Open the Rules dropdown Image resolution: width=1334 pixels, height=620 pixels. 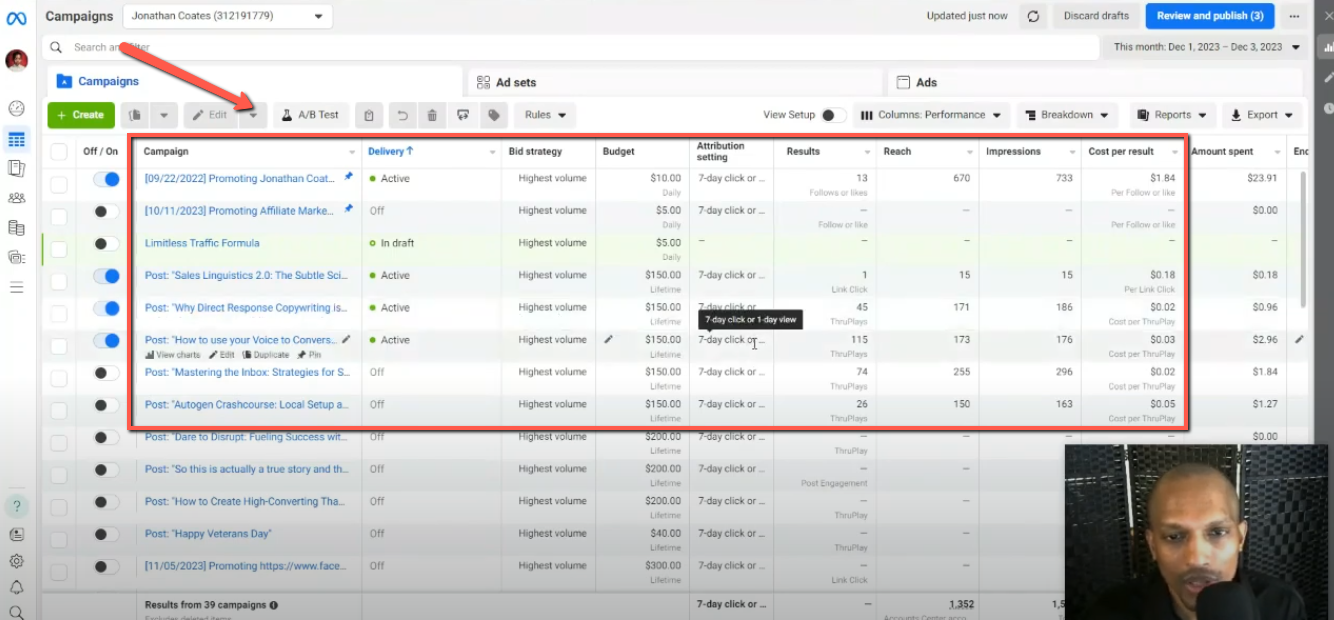544,115
